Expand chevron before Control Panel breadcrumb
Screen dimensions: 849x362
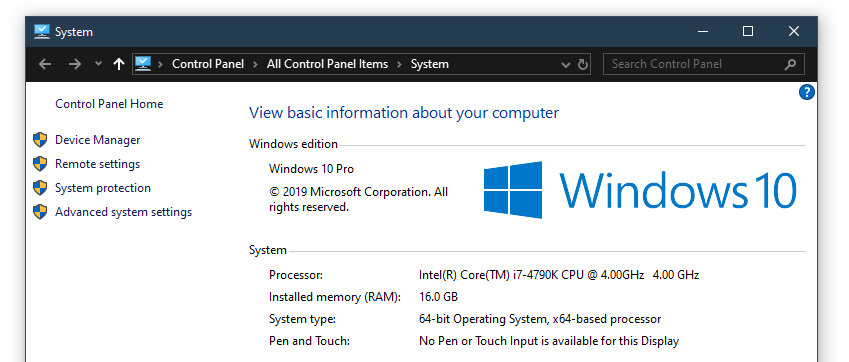point(160,64)
